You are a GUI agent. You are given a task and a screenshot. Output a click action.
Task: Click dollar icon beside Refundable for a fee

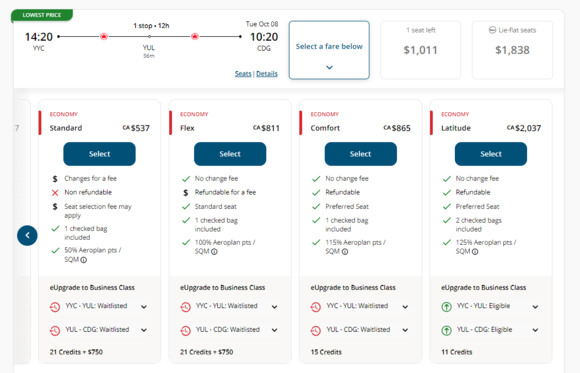(x=186, y=192)
